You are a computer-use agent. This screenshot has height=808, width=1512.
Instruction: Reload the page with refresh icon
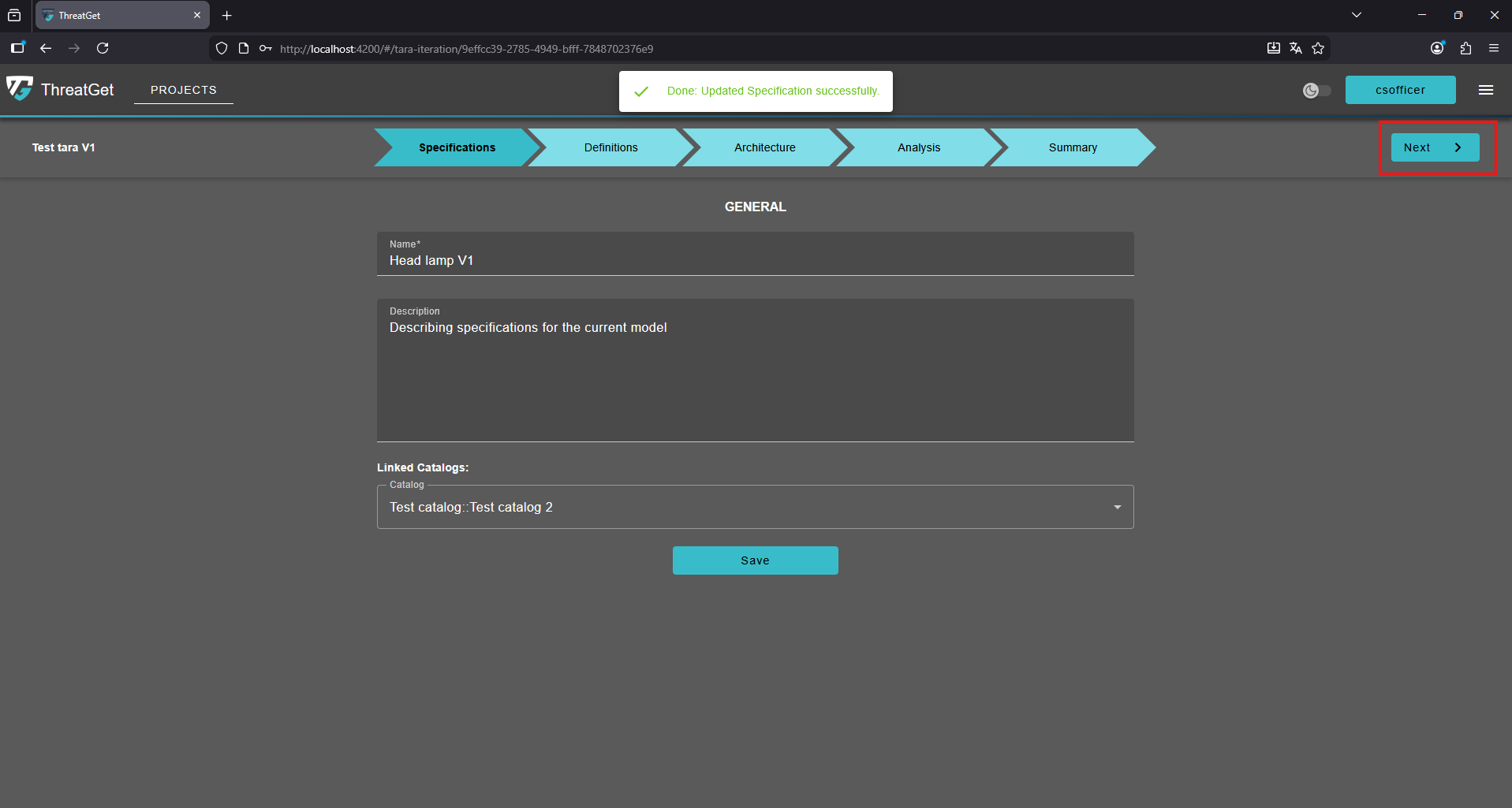[103, 48]
